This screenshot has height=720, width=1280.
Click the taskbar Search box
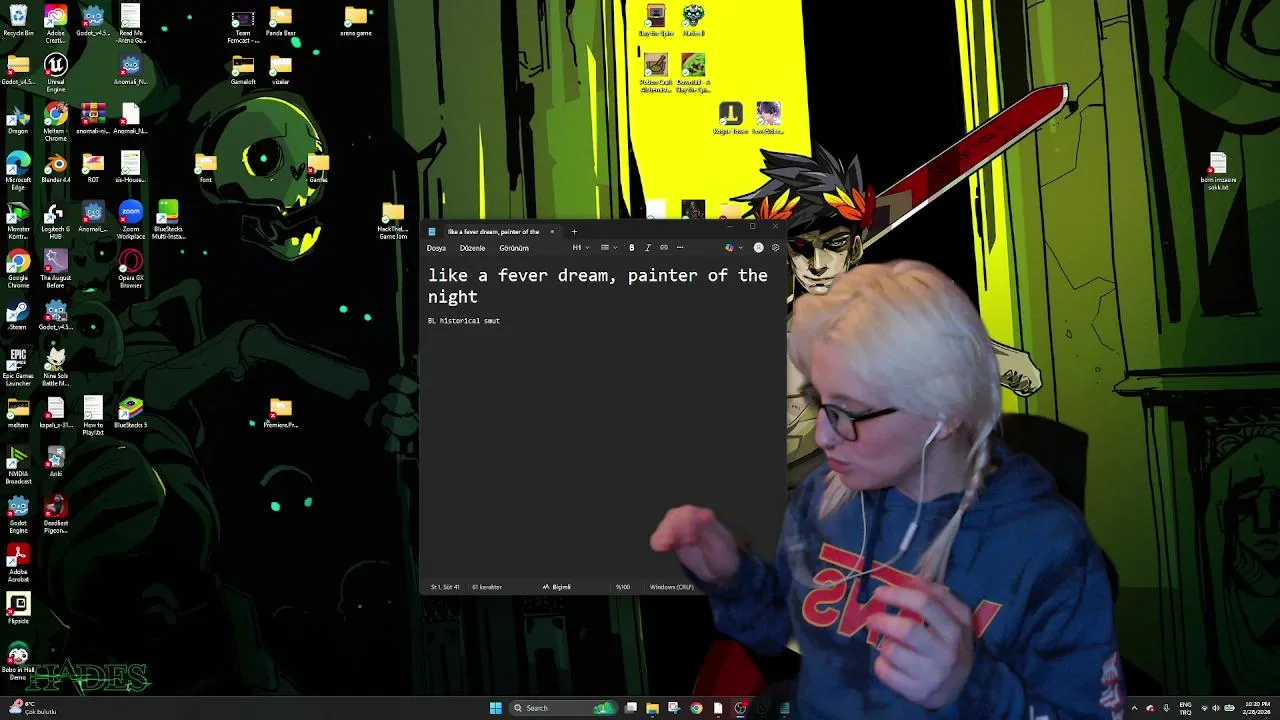coord(562,708)
